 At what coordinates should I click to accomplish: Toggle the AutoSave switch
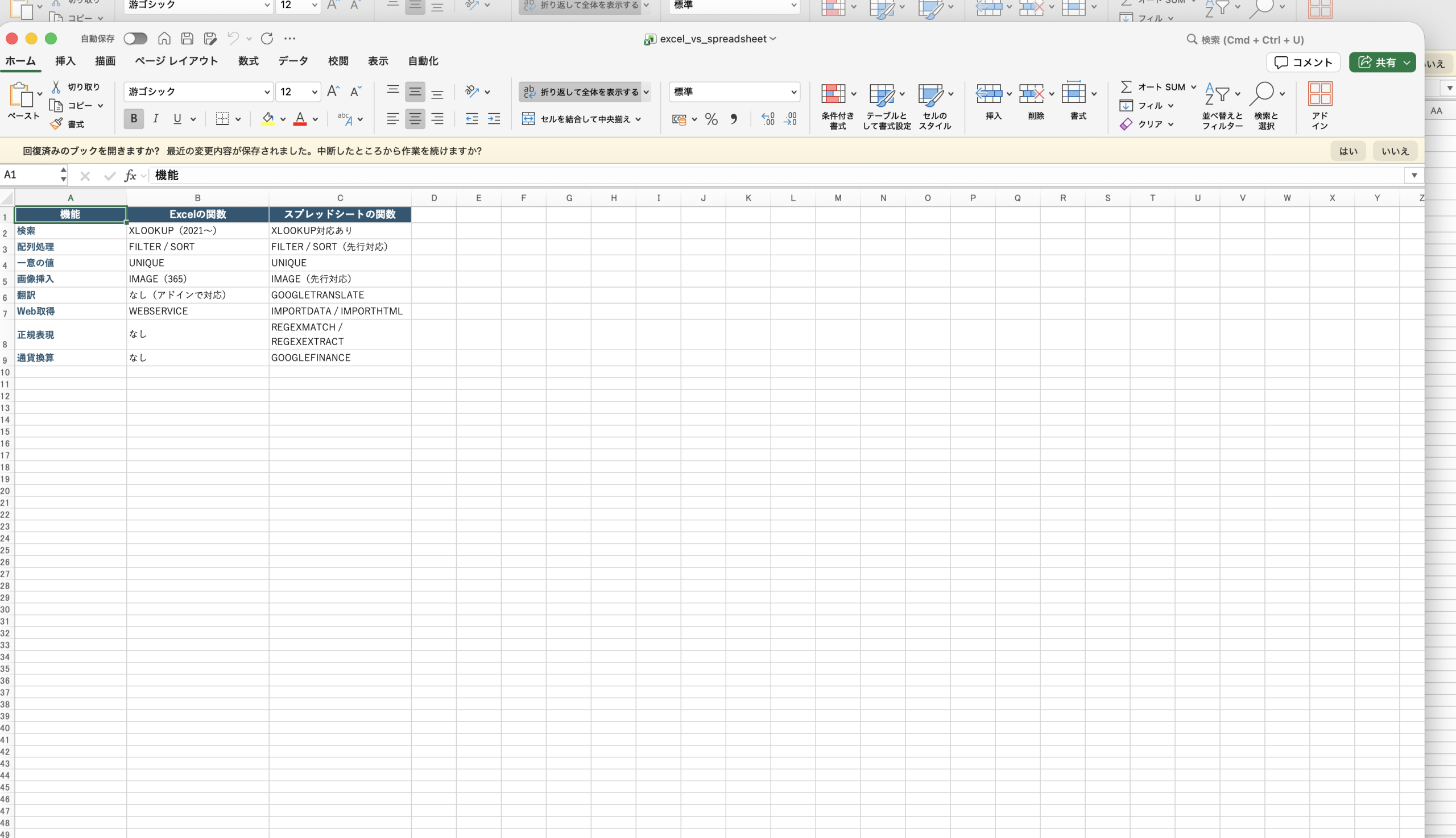135,39
